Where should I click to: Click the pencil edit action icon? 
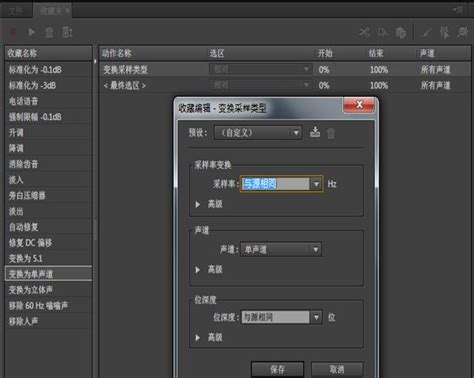point(427,32)
